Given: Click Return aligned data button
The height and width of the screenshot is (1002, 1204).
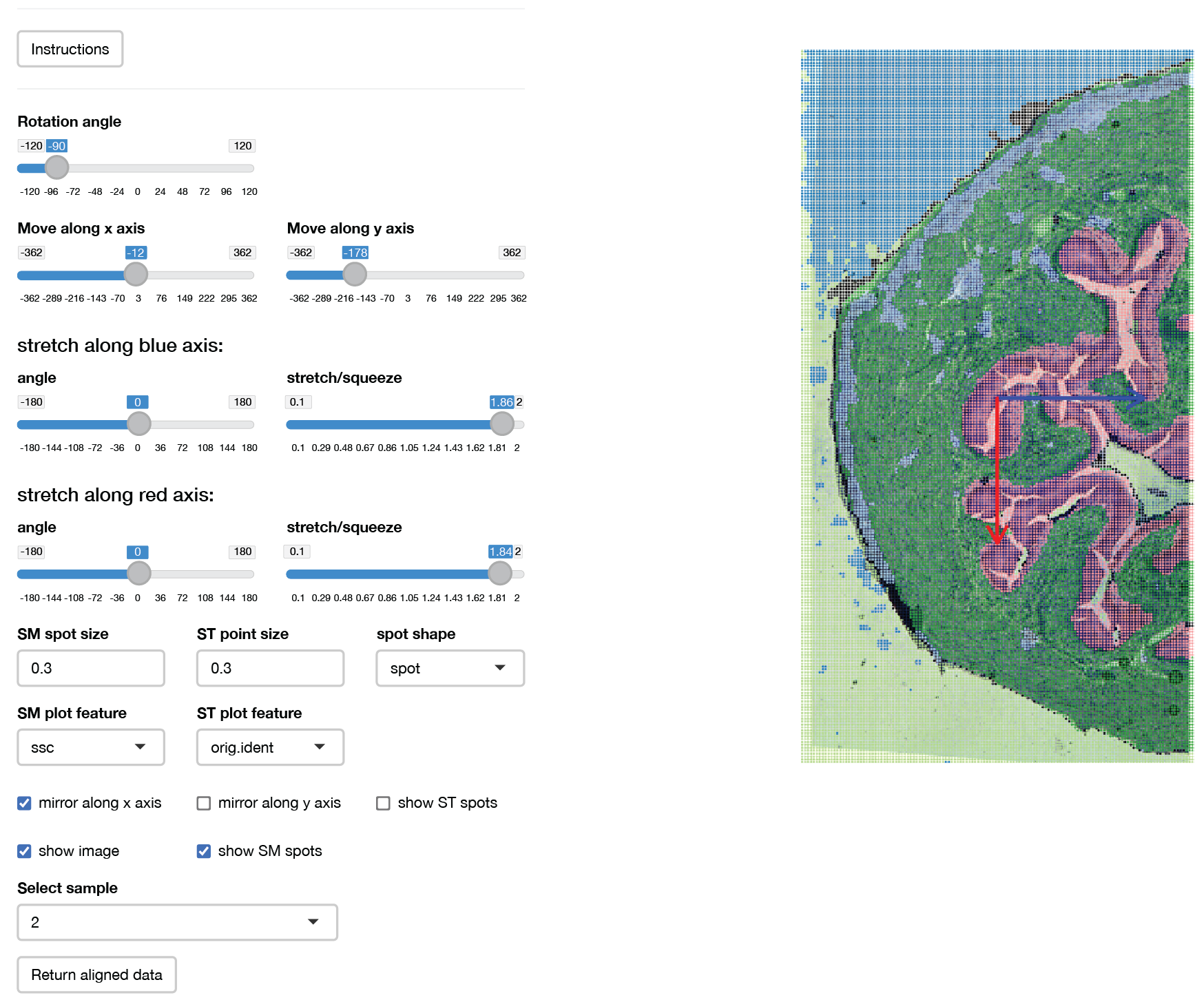Looking at the screenshot, I should point(96,974).
